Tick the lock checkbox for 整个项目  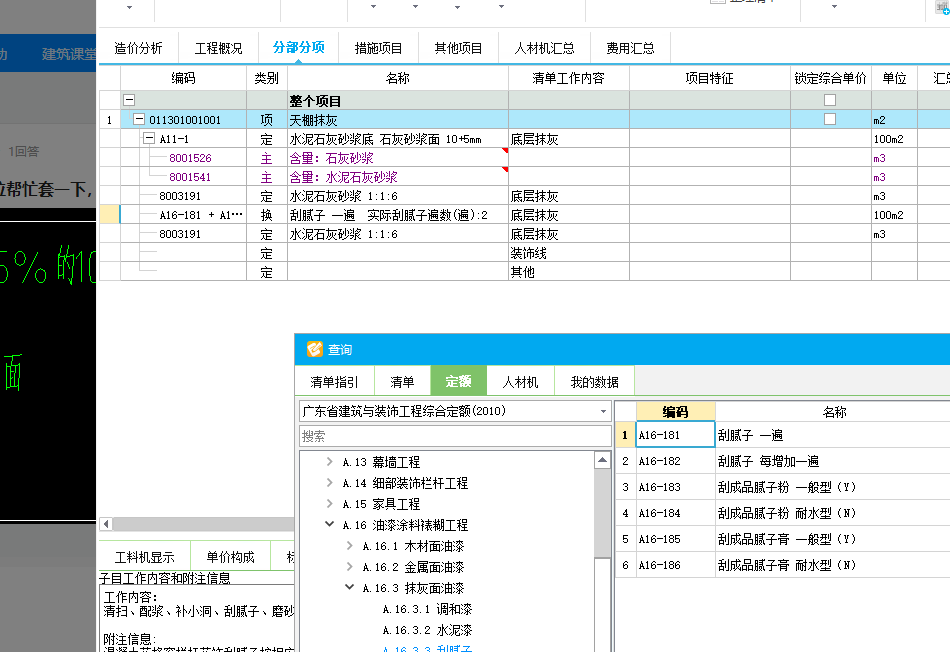[830, 100]
